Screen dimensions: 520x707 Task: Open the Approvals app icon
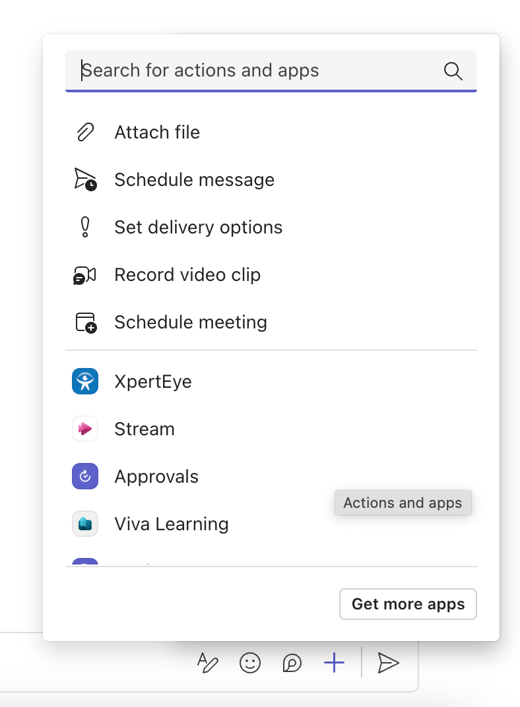click(85, 476)
